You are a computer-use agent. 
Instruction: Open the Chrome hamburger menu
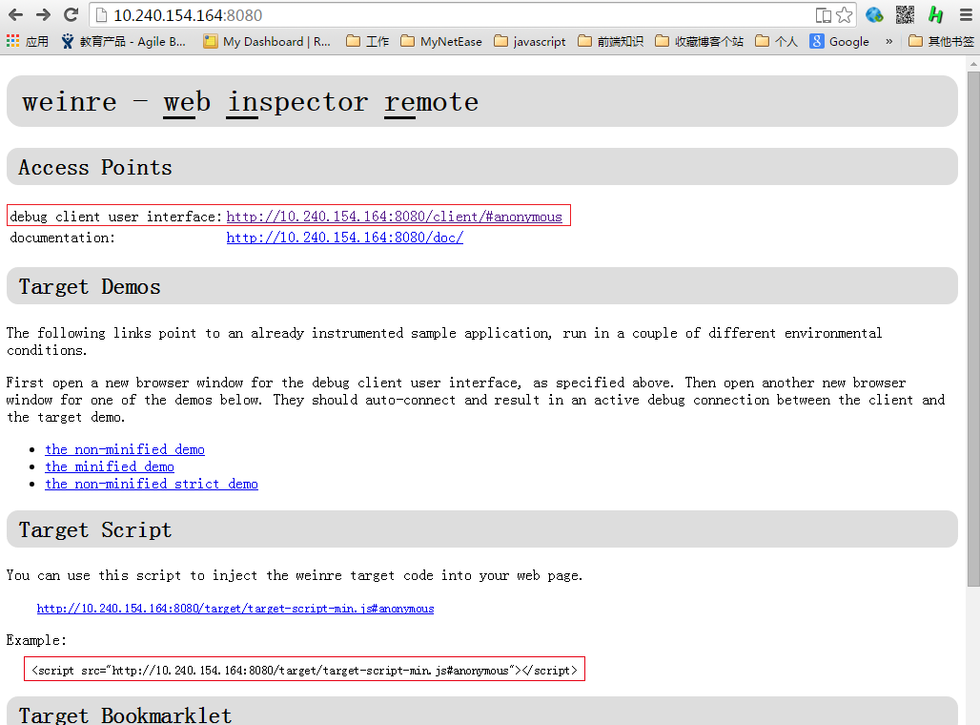click(966, 14)
